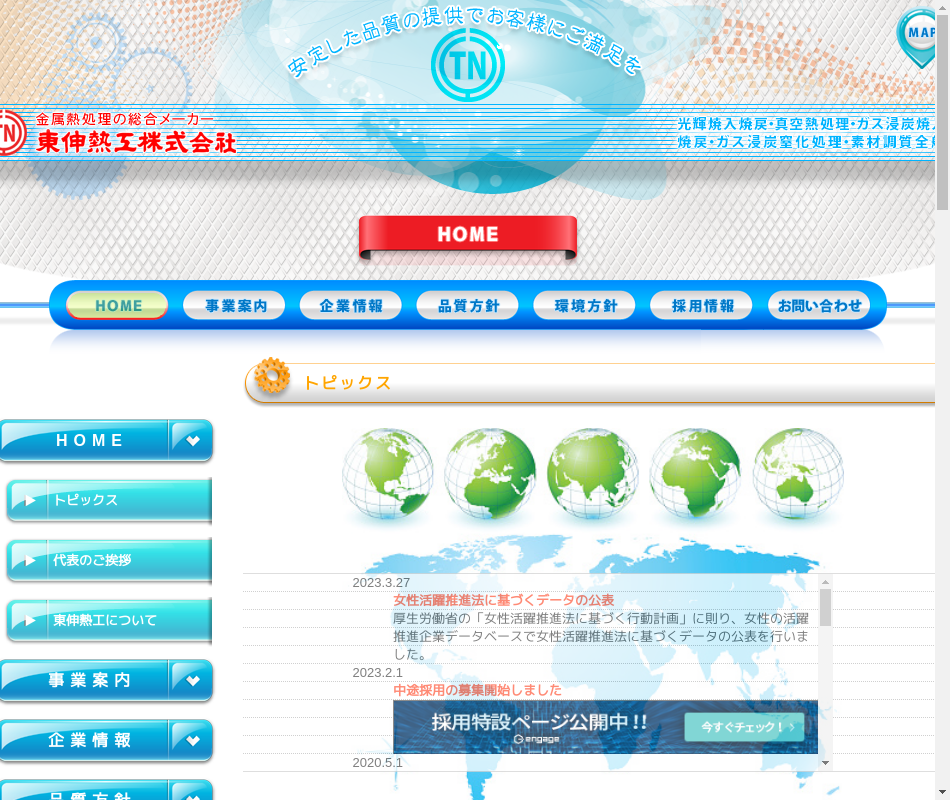The width and height of the screenshot is (950, 800).
Task: Go to 採用情報 in the nav bar
Action: click(x=702, y=306)
